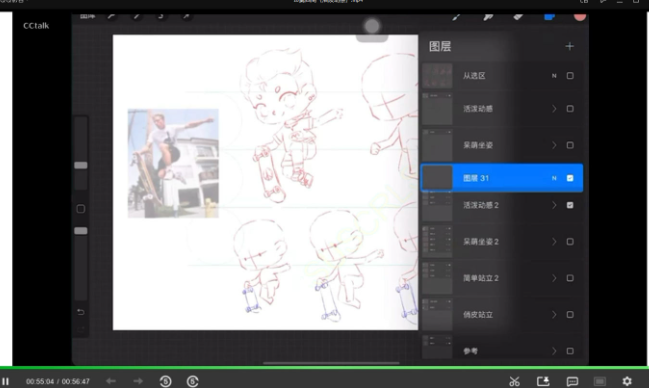Expand the 活泼动感 layer group chevron

tap(554, 109)
